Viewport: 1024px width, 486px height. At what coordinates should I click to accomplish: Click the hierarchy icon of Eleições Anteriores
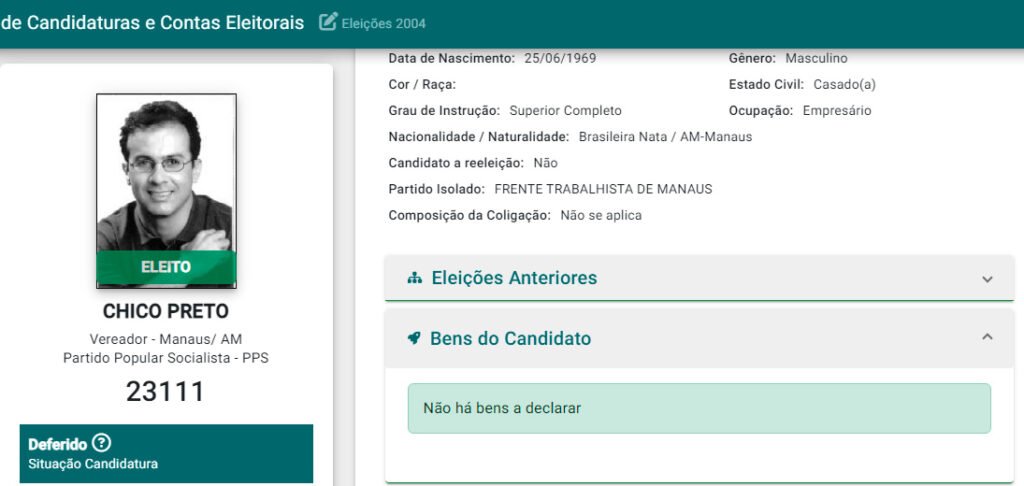click(x=415, y=278)
